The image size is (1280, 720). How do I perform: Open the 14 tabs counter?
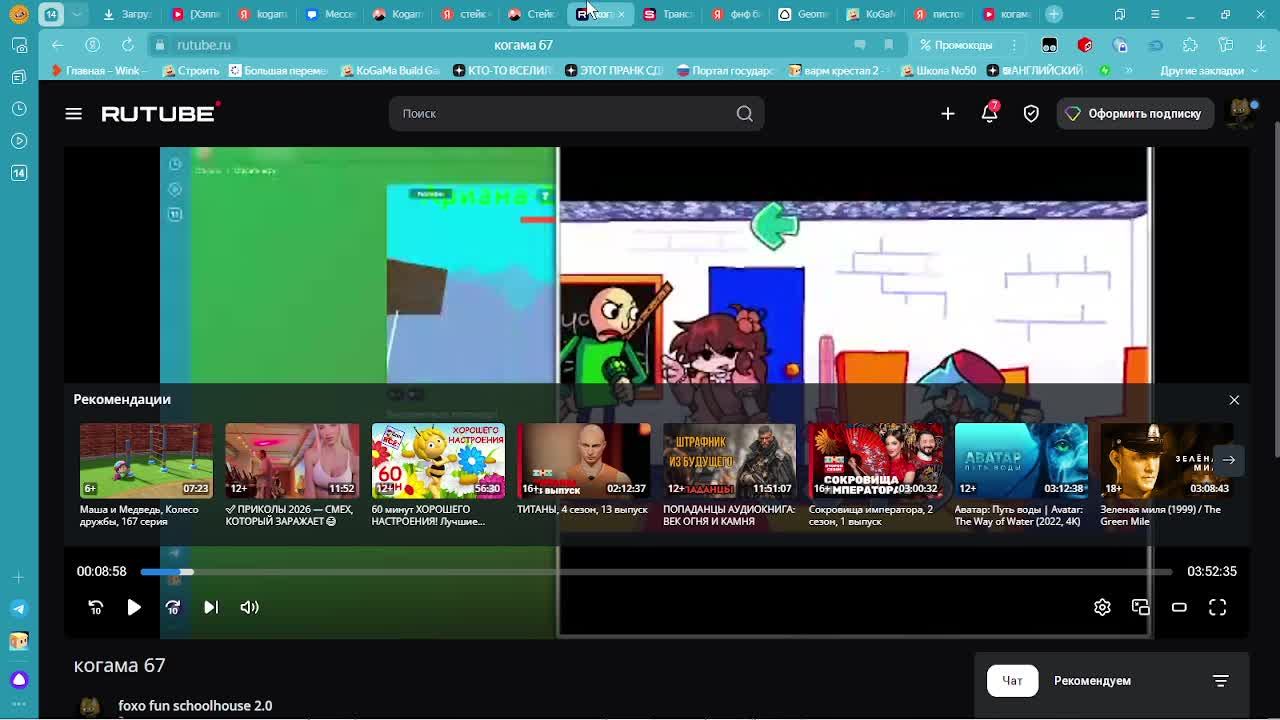51,14
